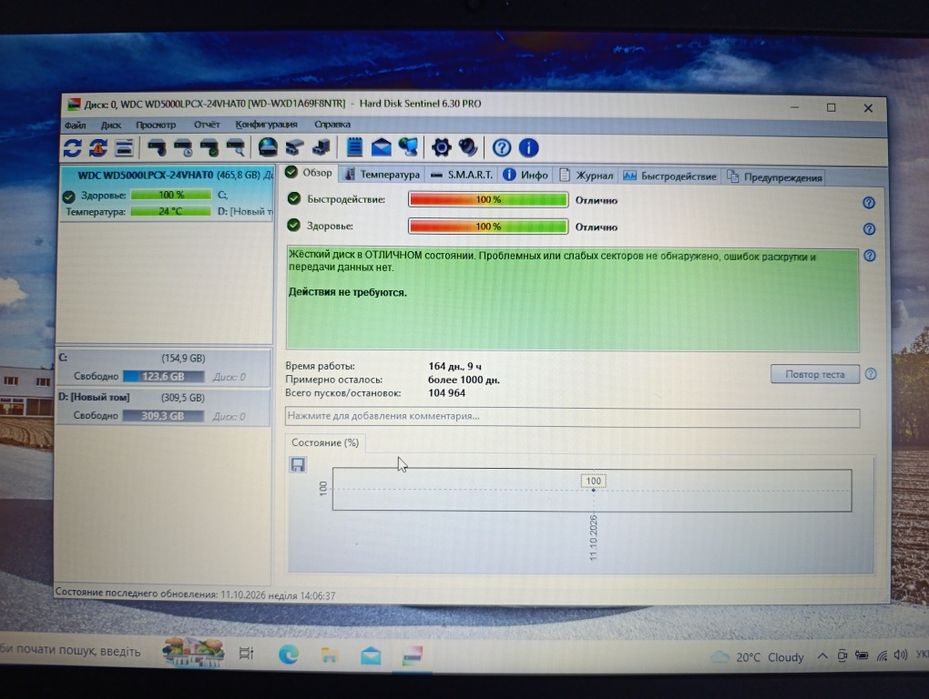The image size is (929, 699).
Task: Switch to the Температура tab
Action: (382, 174)
